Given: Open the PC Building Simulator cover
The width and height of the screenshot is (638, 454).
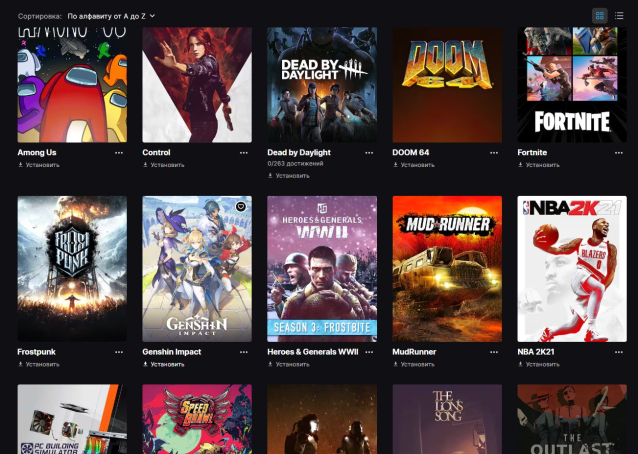Looking at the screenshot, I should pos(72,419).
